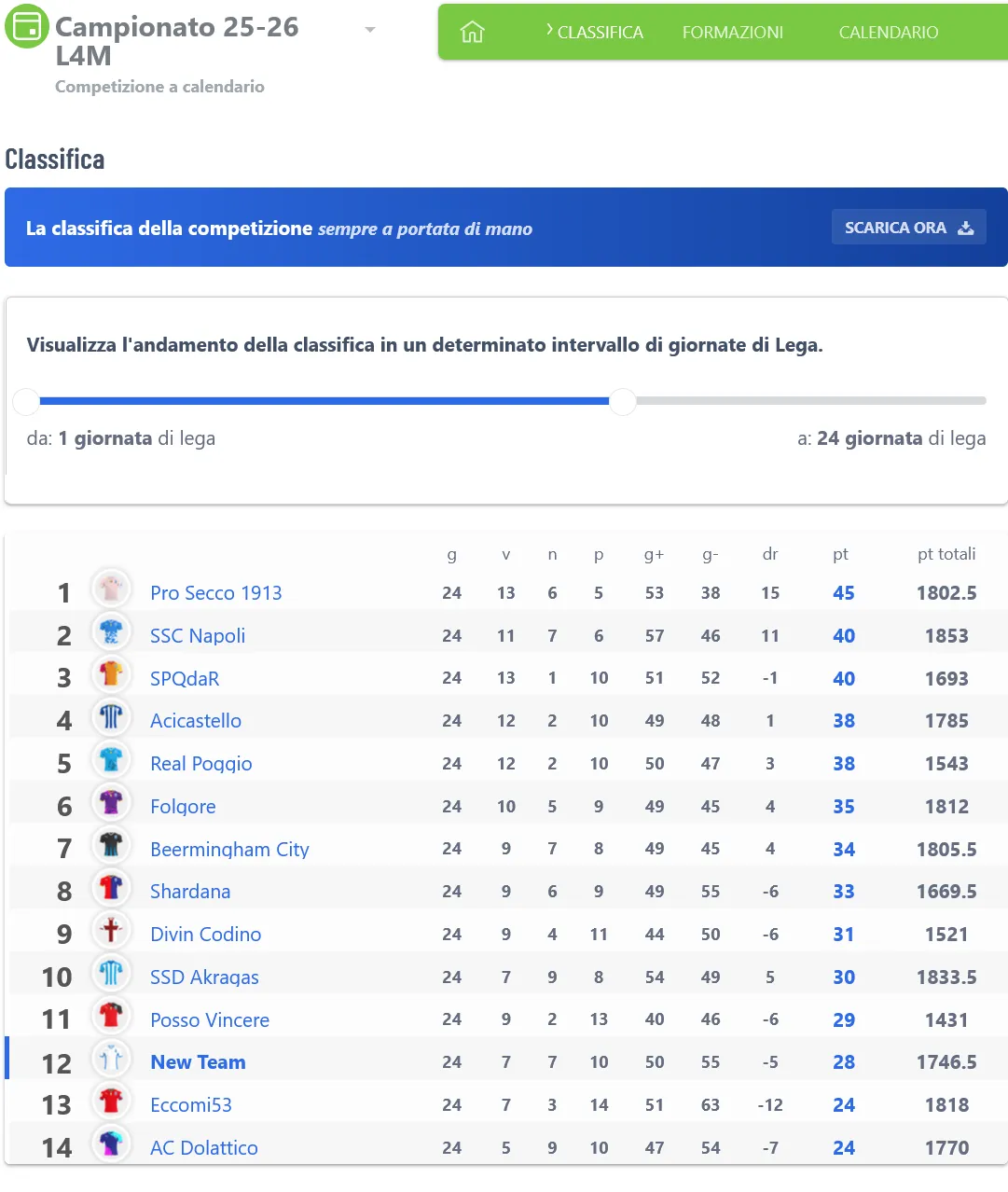The height and width of the screenshot is (1192, 1008).
Task: Open the CLASSIFICA menu item
Action: [599, 33]
